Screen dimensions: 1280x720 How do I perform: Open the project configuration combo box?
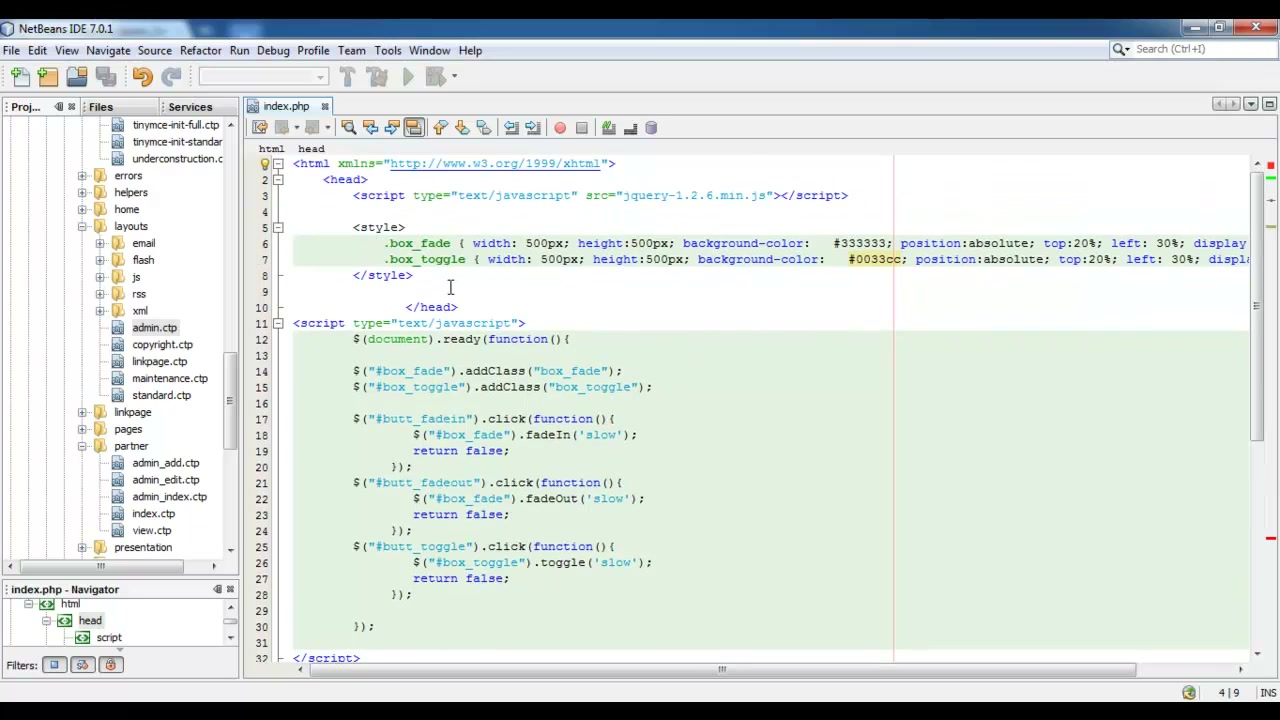[264, 77]
